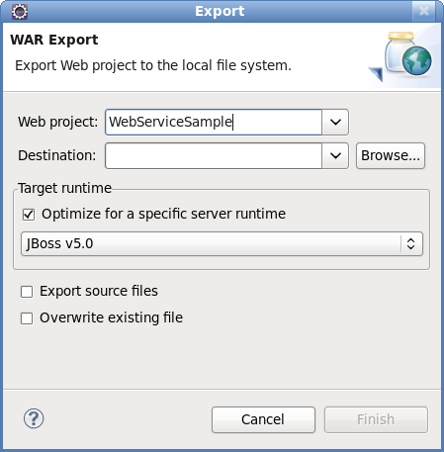Open the JBoss v5.0 runtime selector
Screen dimensions: 444x452
tap(222, 244)
